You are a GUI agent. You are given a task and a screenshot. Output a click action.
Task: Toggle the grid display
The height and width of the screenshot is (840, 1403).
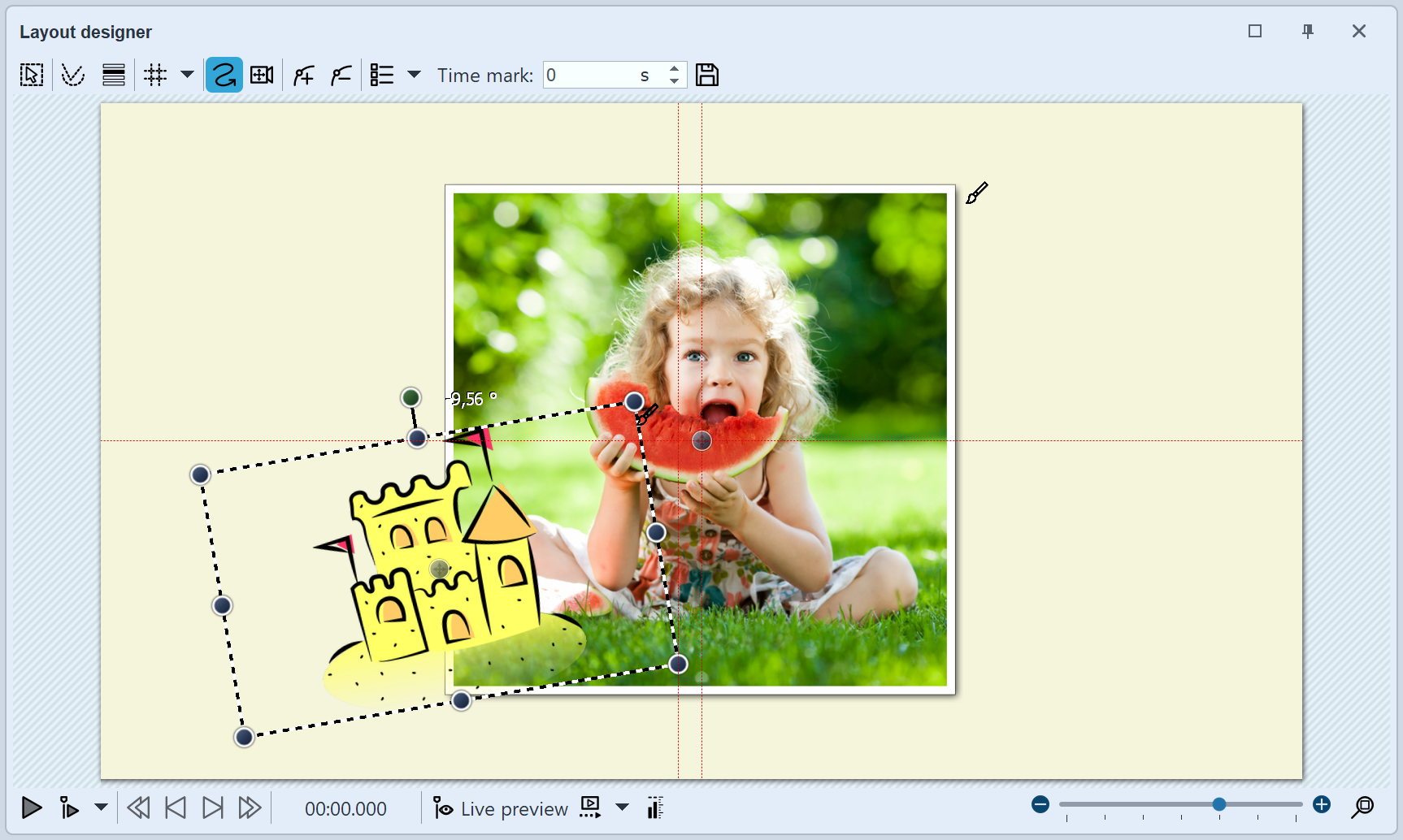[155, 74]
